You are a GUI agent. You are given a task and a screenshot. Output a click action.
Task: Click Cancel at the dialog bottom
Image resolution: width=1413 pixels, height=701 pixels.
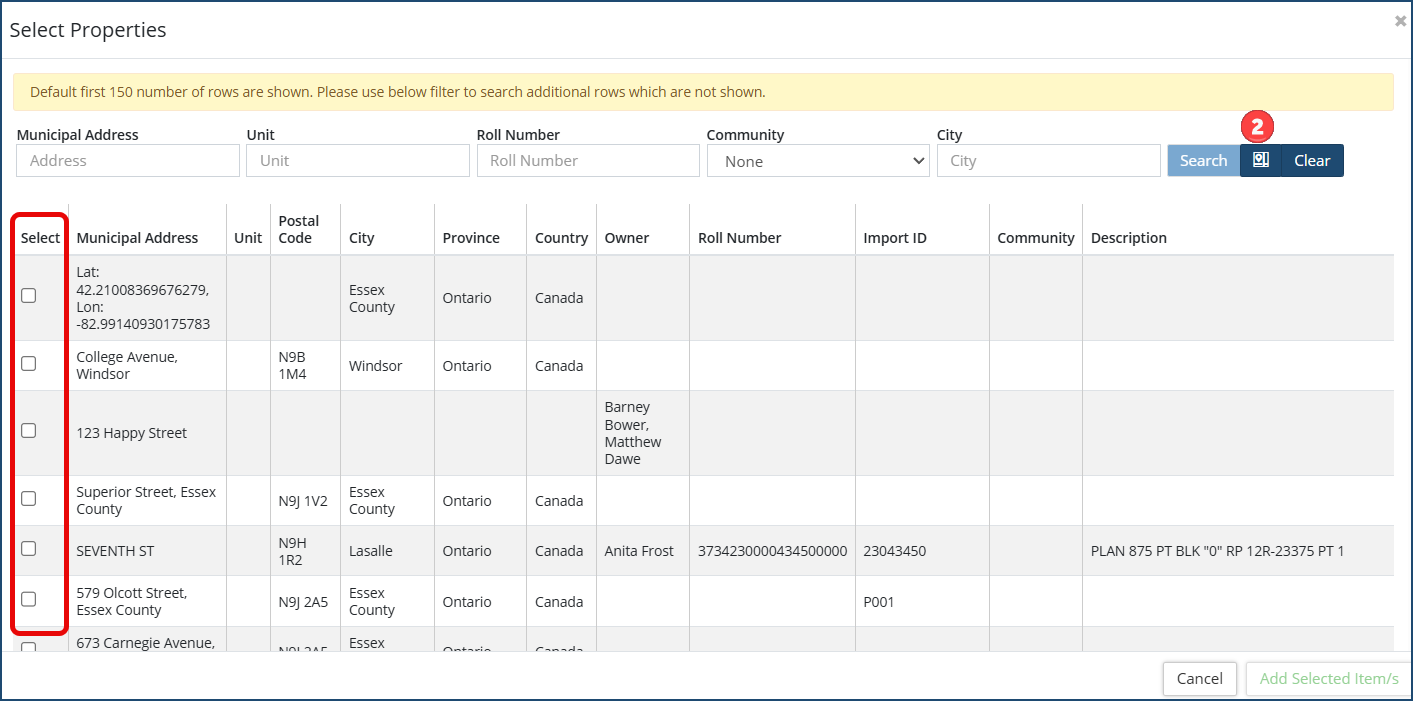[1199, 678]
